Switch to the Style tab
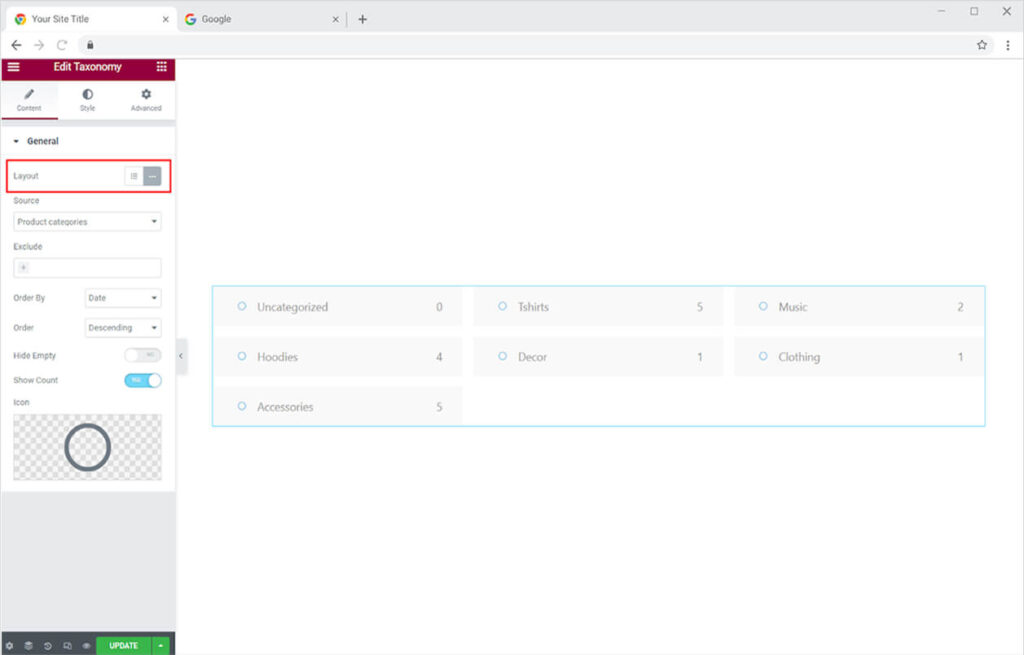This screenshot has width=1024, height=655. pos(87,100)
